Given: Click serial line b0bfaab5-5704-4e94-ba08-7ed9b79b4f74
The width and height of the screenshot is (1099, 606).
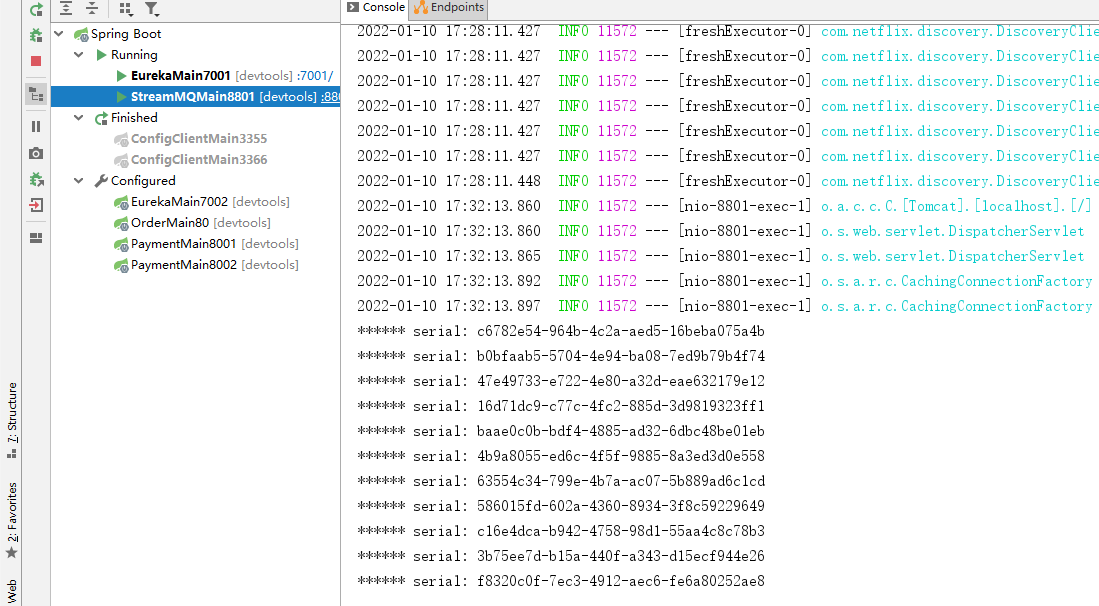Looking at the screenshot, I should 561,357.
